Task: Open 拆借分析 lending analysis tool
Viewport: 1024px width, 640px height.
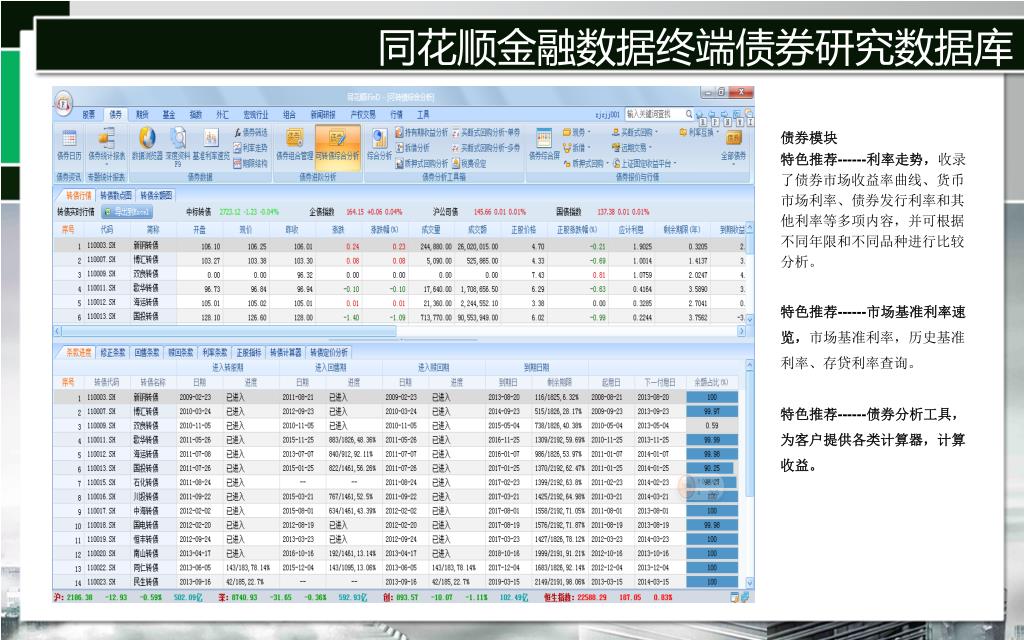Action: click(x=413, y=148)
